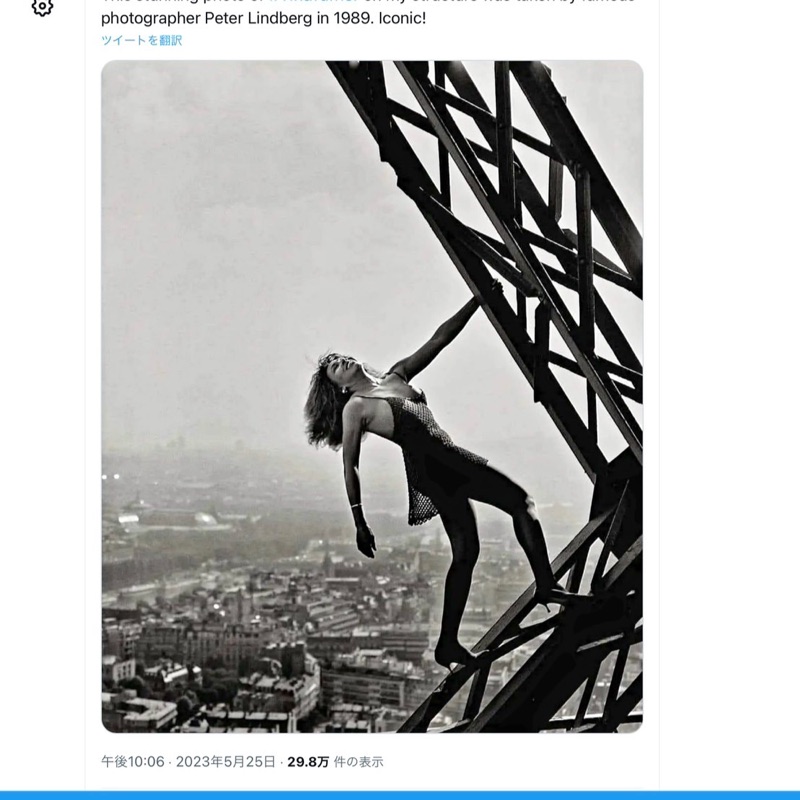Image resolution: width=800 pixels, height=800 pixels.
Task: Click the hand gripping the tower beam
Action: click(x=495, y=290)
